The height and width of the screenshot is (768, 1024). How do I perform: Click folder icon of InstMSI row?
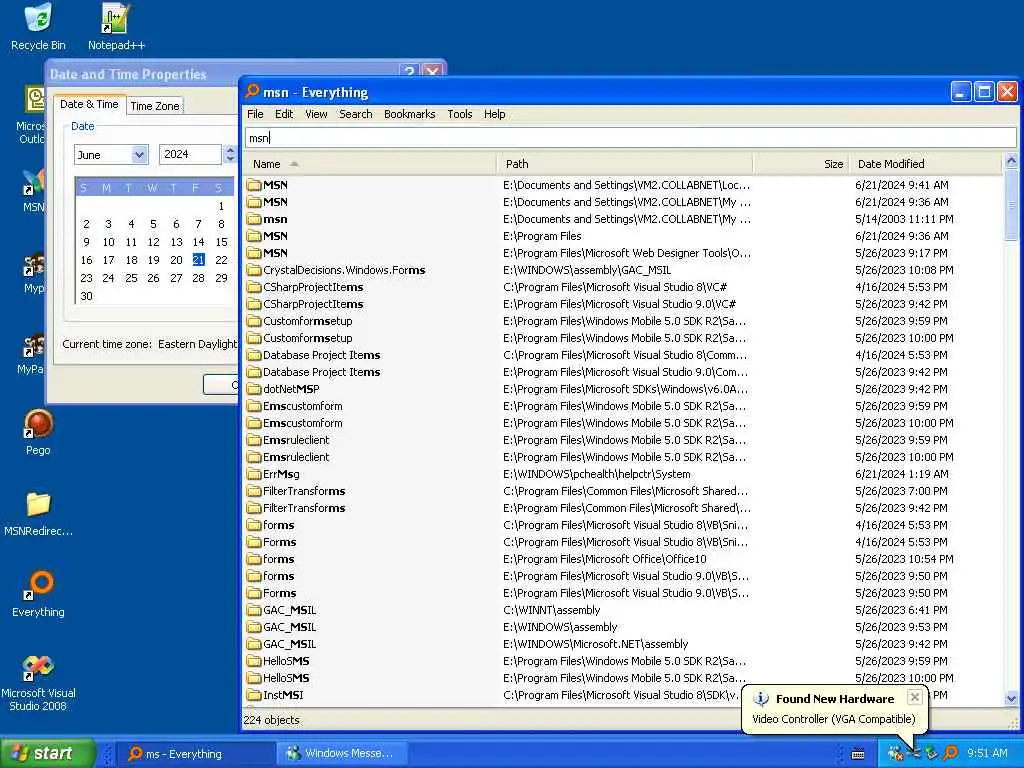click(x=253, y=695)
